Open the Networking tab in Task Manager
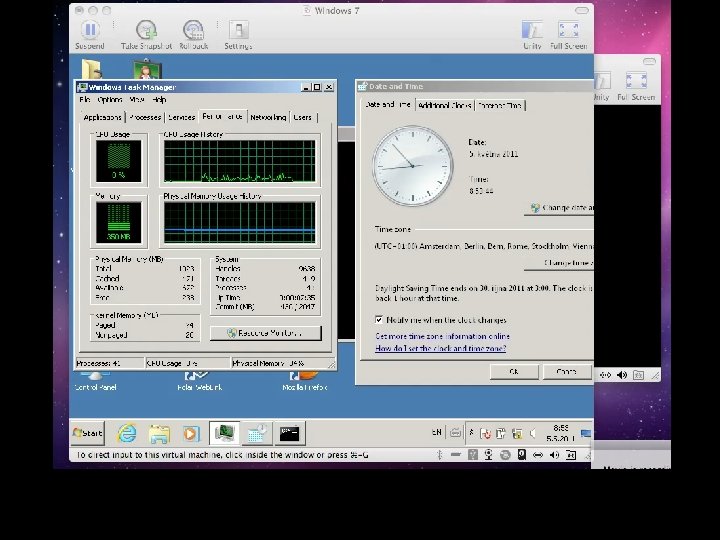This screenshot has width=720, height=540. 268,117
